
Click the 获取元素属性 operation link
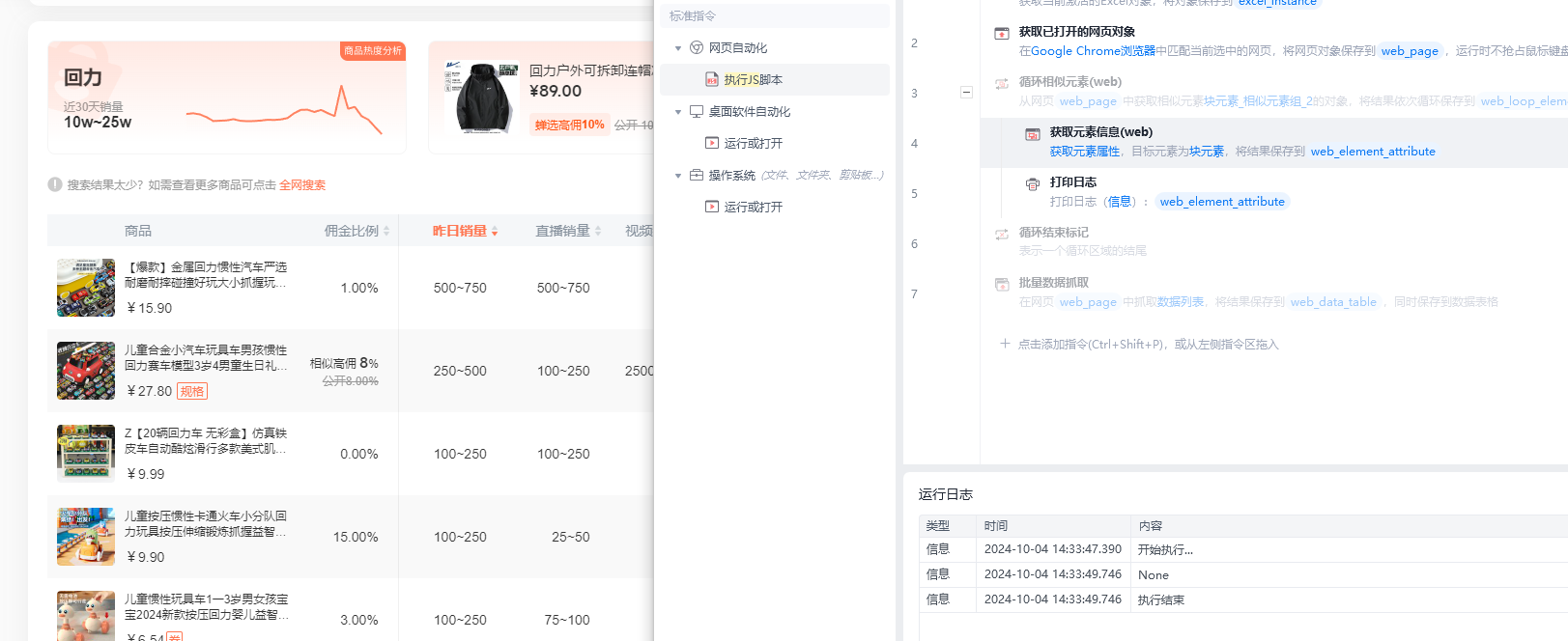pos(1085,152)
